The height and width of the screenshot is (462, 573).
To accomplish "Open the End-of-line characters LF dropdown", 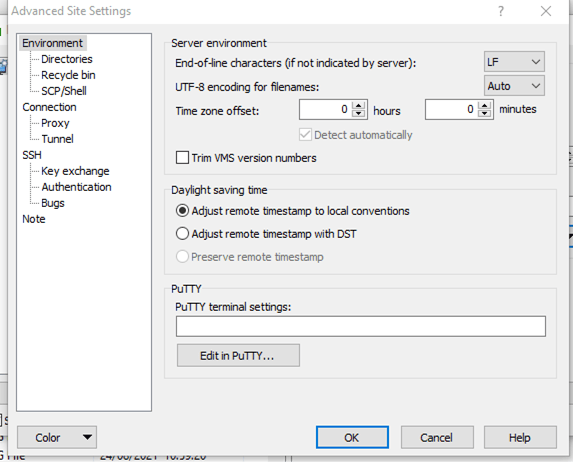I will pos(514,62).
